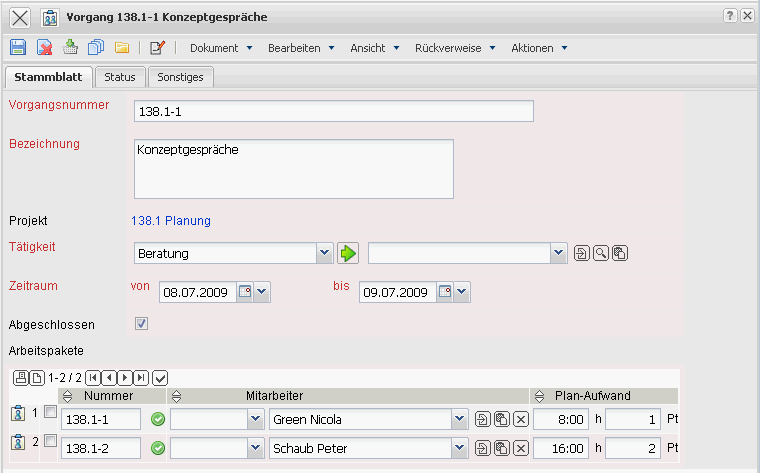Screen dimensions: 760x473
Task: Open the Beratung Tätigkeit dropdown
Action: [x=325, y=253]
